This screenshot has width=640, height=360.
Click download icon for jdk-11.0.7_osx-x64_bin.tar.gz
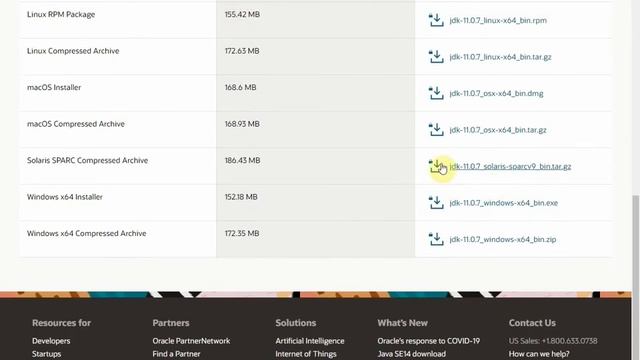tap(436, 130)
